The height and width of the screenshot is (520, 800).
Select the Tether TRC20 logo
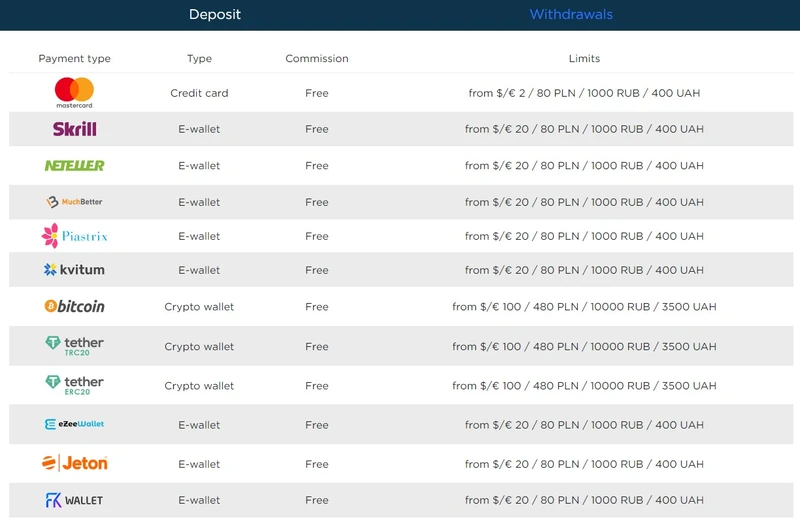click(x=74, y=346)
